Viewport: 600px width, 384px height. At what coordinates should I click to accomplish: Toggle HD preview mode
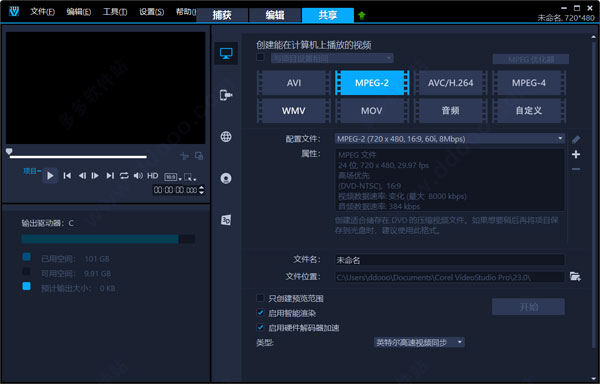point(153,176)
